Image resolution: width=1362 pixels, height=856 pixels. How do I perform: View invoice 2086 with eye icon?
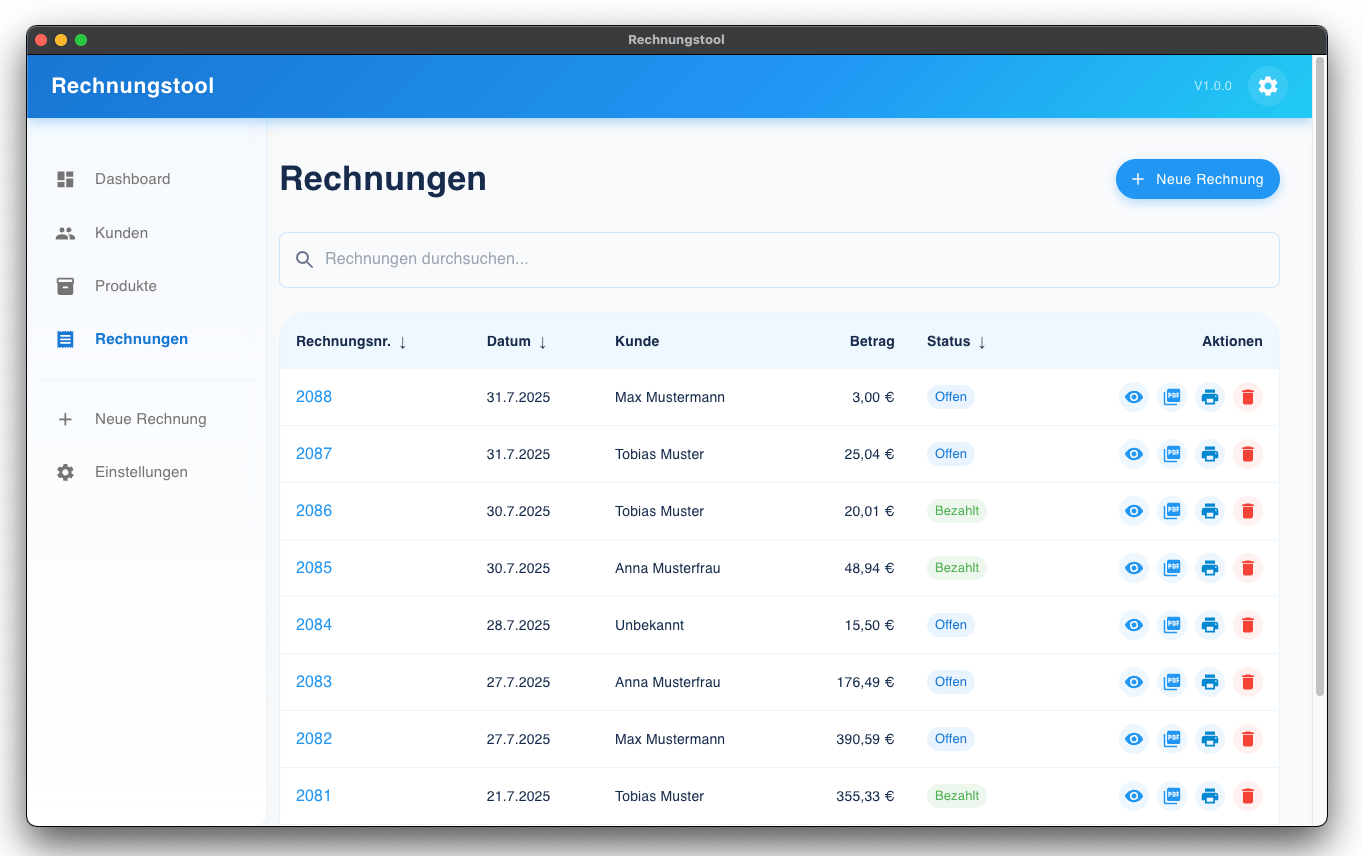(1134, 511)
